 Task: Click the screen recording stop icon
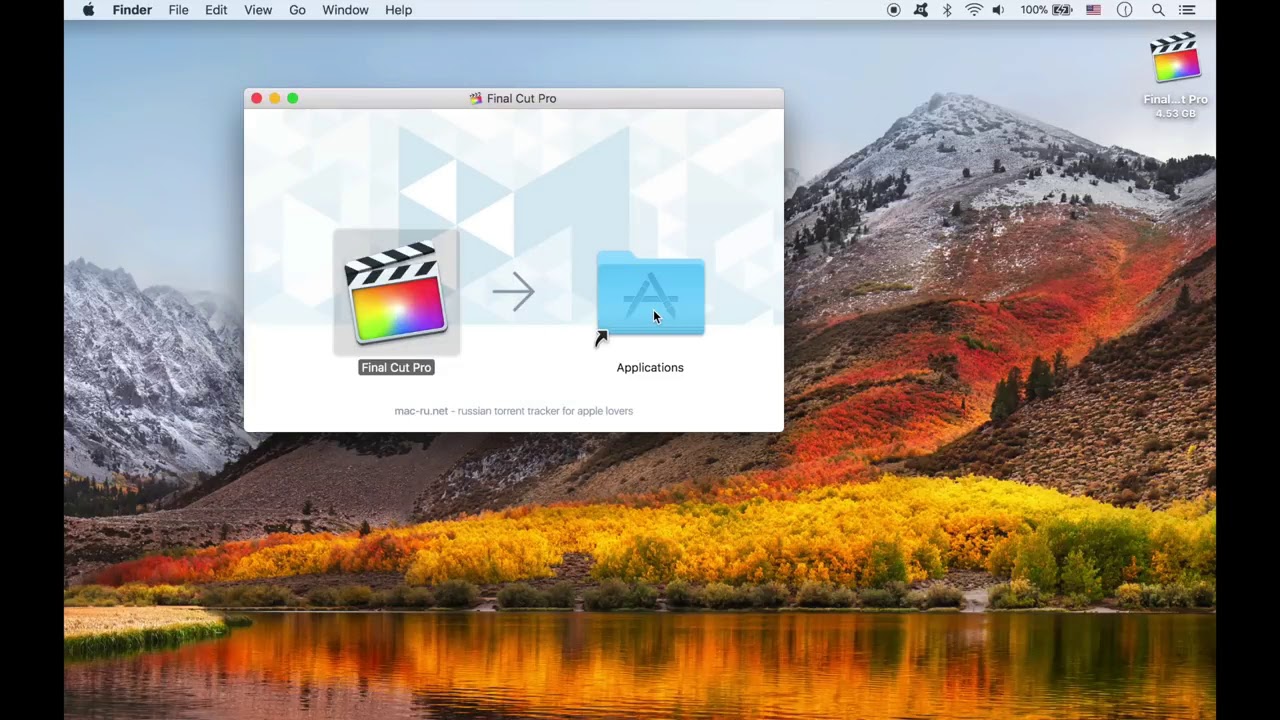894,10
